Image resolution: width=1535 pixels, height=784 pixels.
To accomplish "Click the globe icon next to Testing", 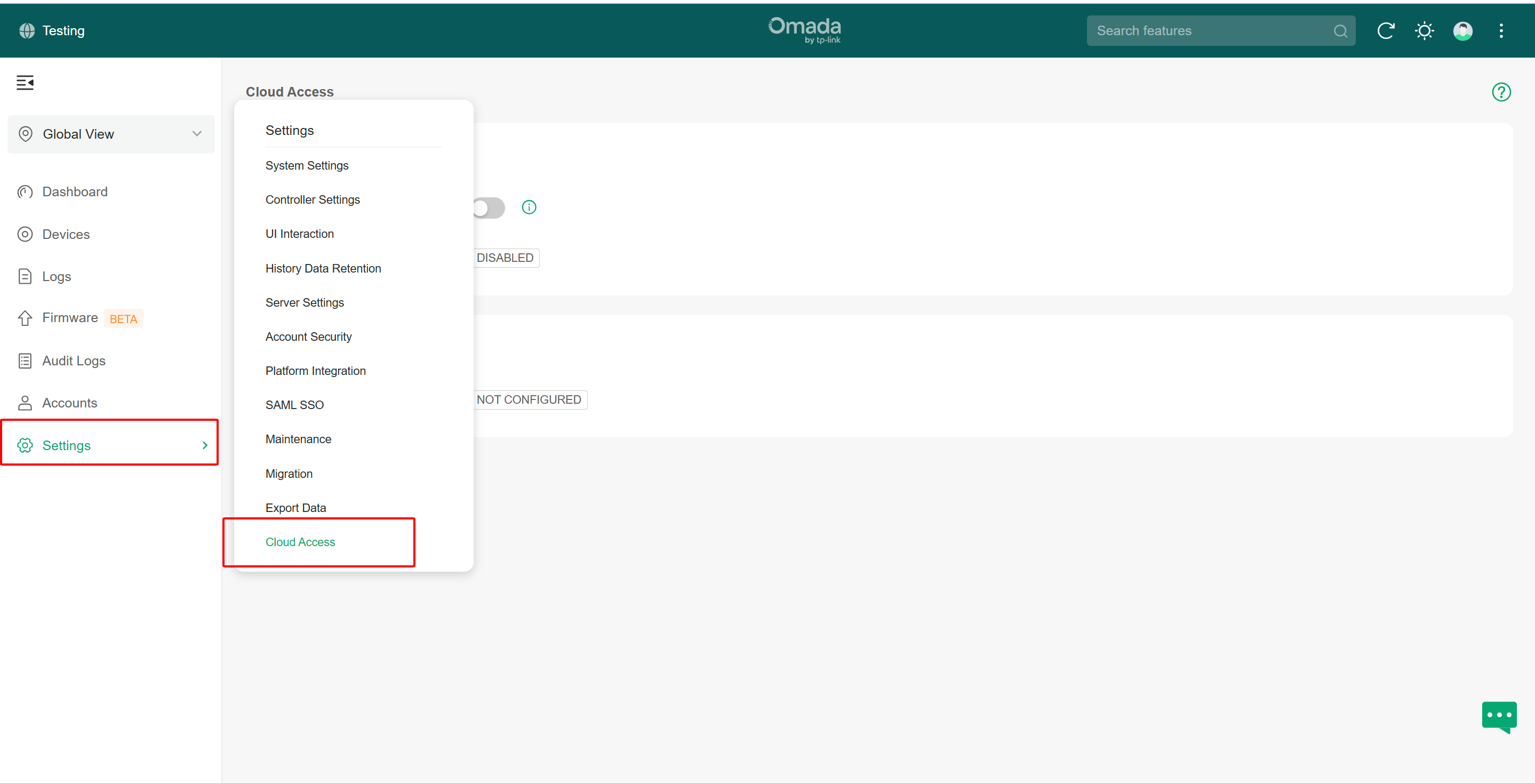I will [27, 30].
